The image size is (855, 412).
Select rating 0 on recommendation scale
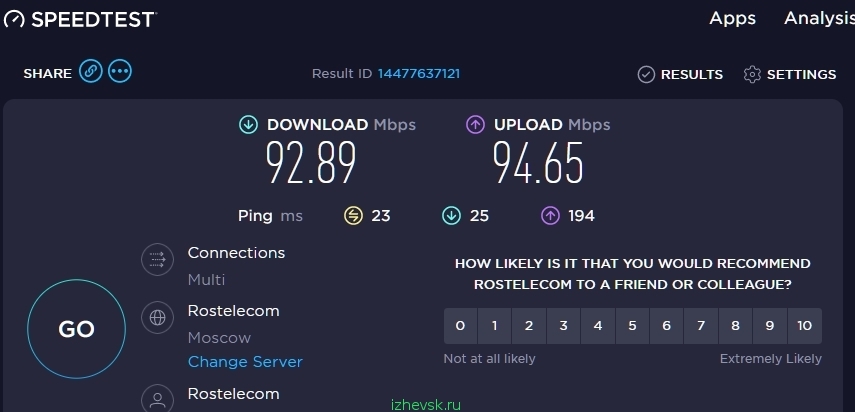pos(460,326)
